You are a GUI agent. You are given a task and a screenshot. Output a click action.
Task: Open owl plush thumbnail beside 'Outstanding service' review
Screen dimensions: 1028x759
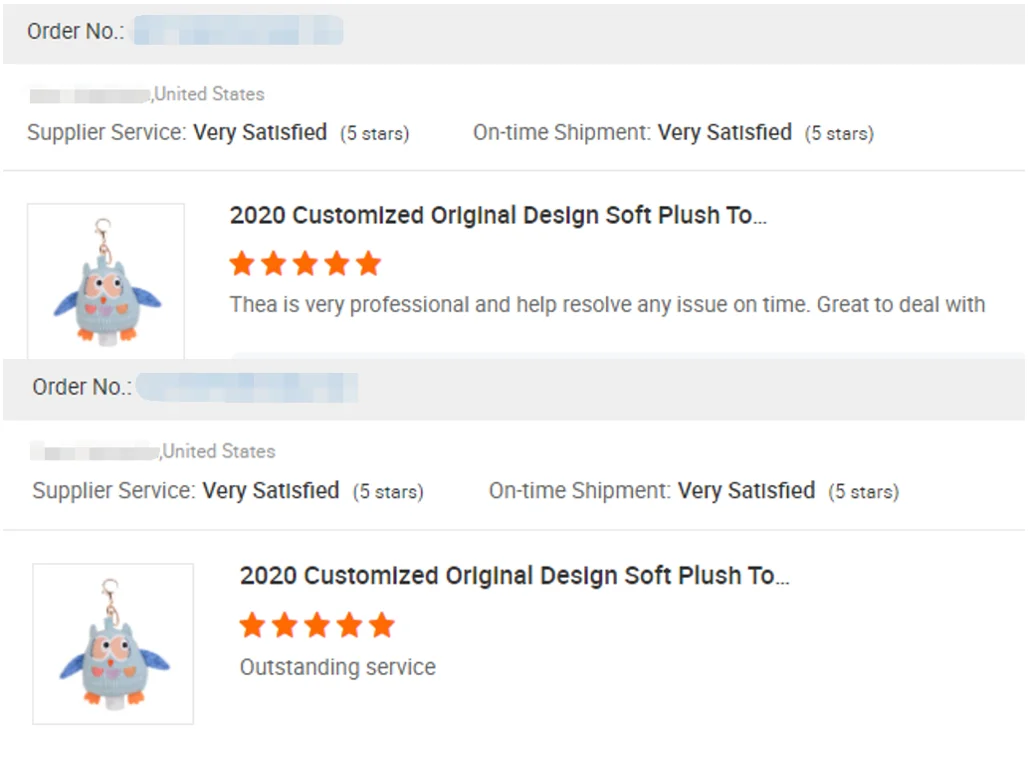click(x=113, y=643)
